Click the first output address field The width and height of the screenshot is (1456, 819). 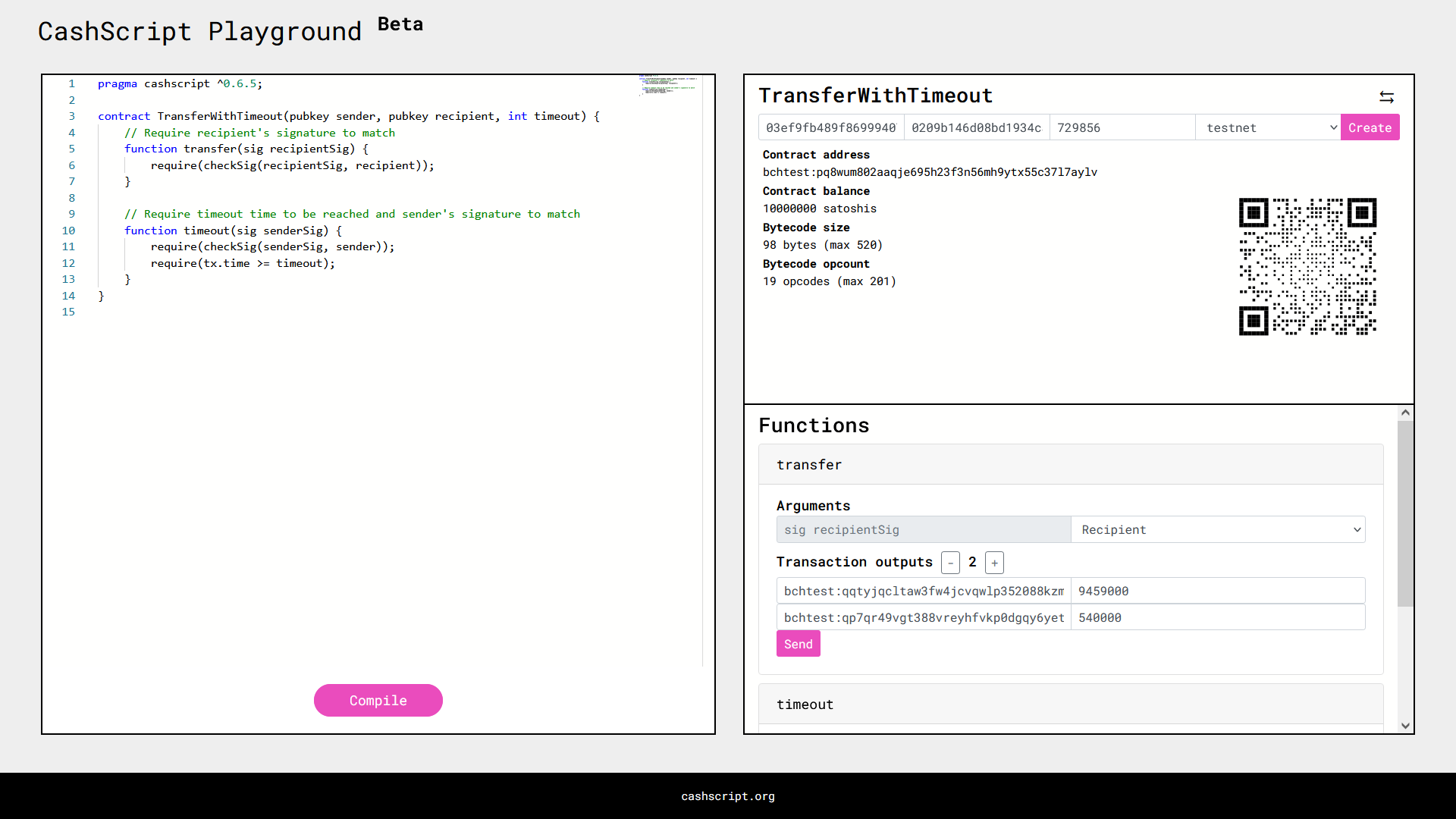[x=924, y=591]
